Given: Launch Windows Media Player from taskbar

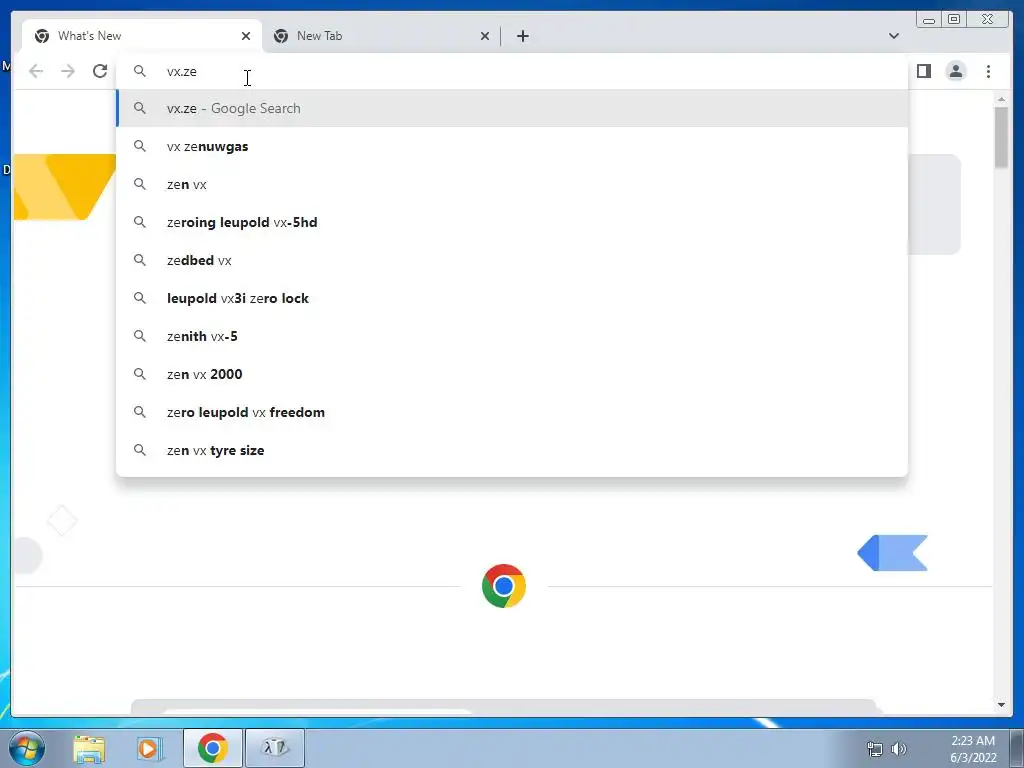Looking at the screenshot, I should coord(149,748).
